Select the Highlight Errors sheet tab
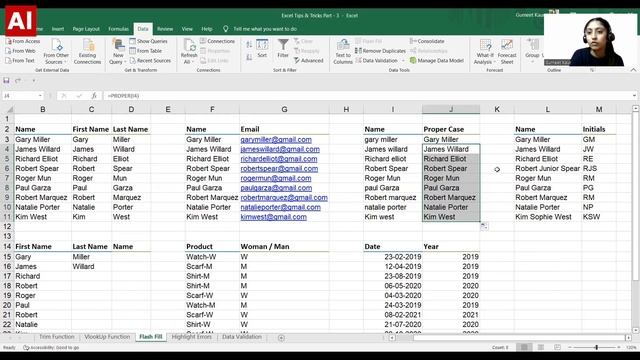Image resolution: width=640 pixels, height=360 pixels. point(191,337)
